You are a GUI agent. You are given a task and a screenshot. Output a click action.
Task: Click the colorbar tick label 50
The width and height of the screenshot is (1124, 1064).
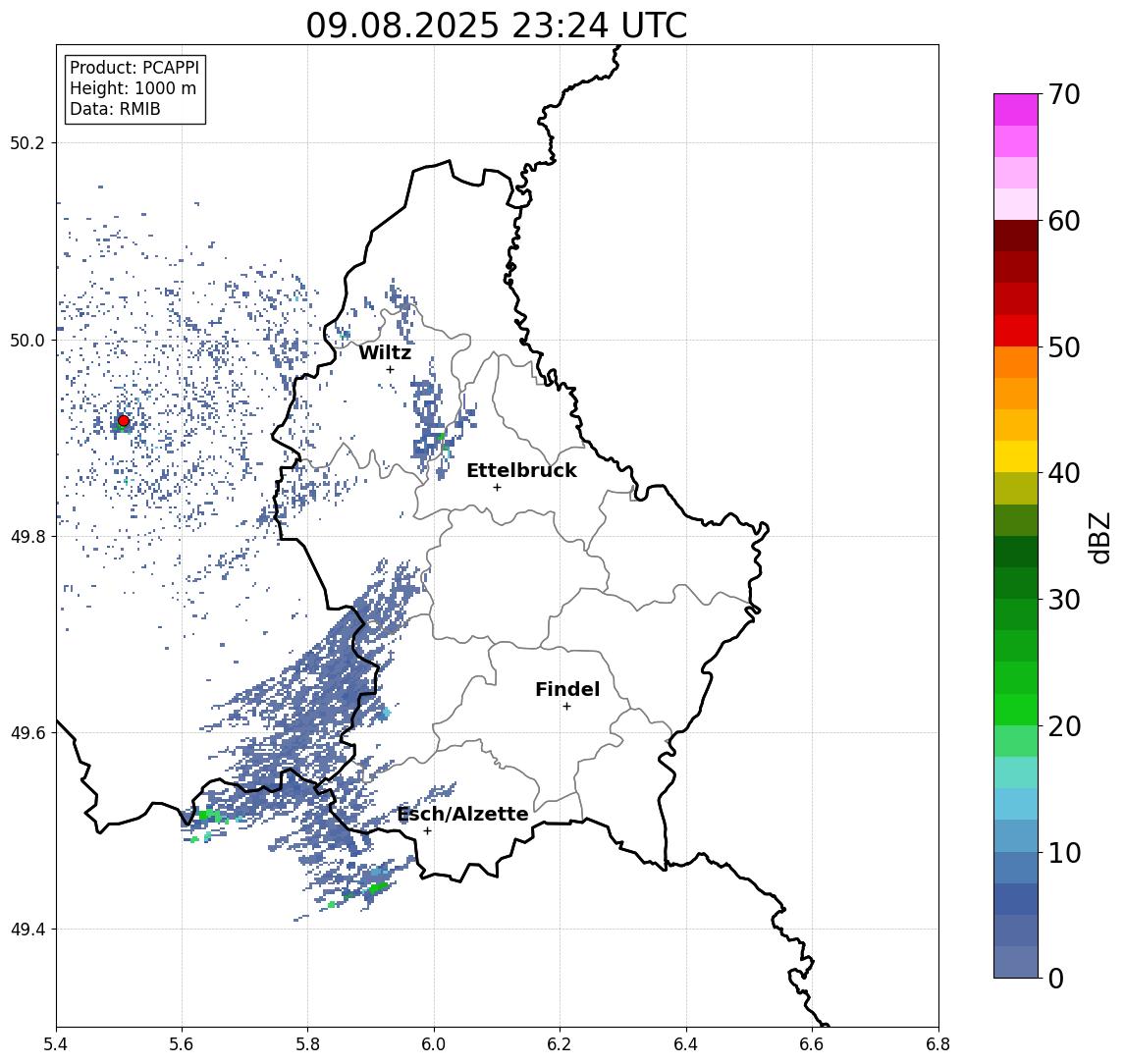[1064, 347]
